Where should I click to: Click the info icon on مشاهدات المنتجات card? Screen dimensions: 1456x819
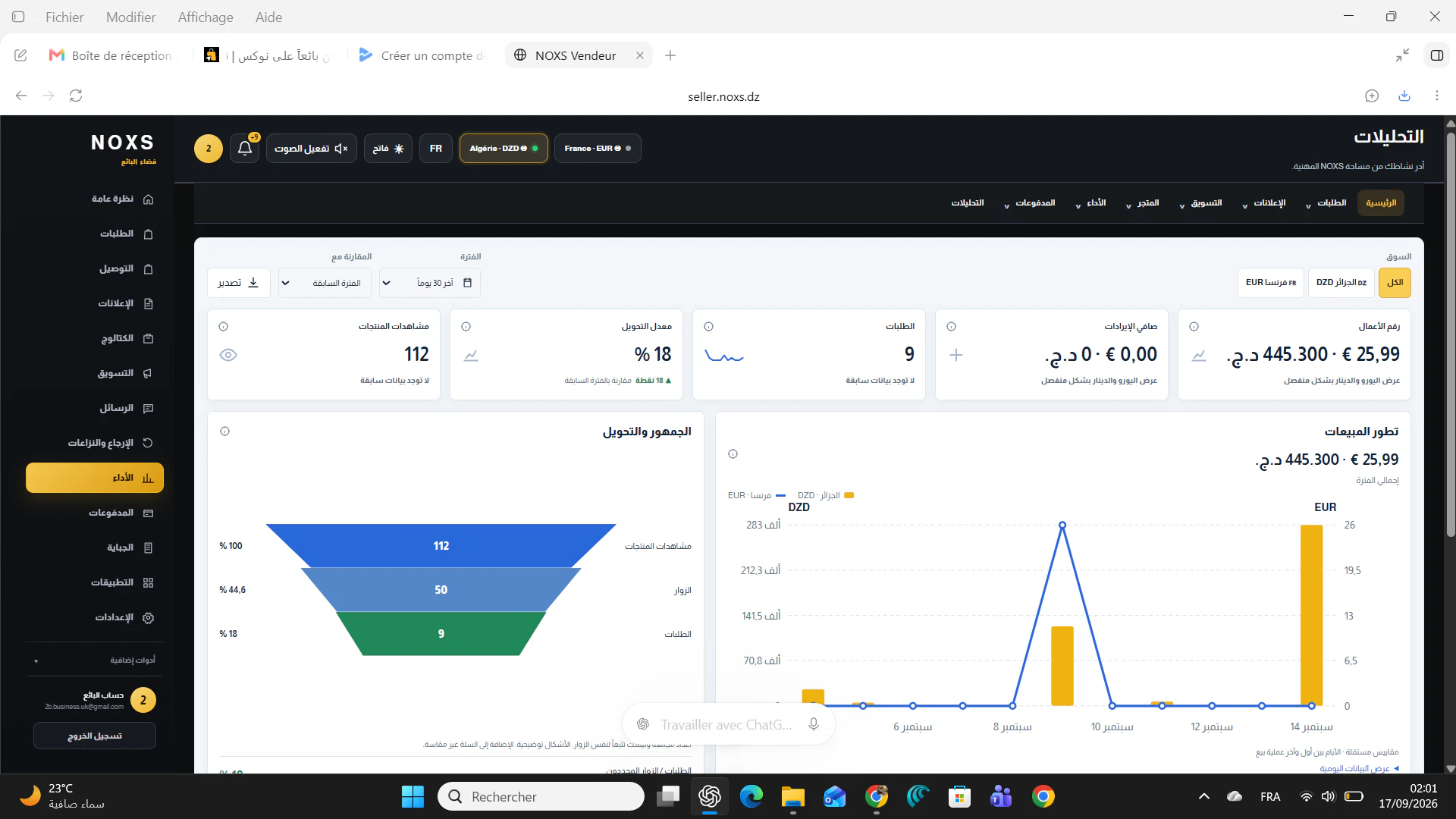224,327
